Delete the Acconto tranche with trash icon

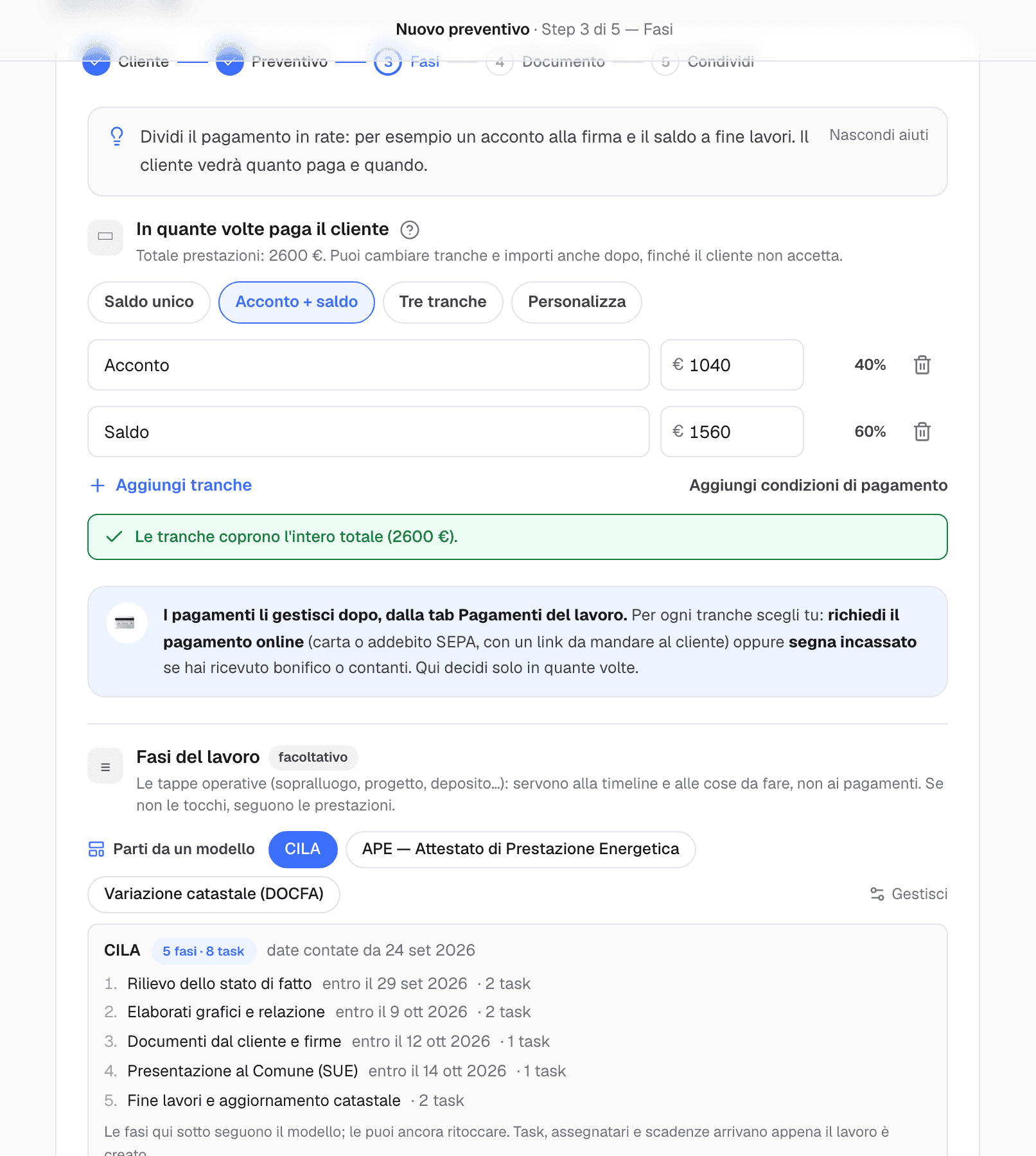click(x=922, y=365)
